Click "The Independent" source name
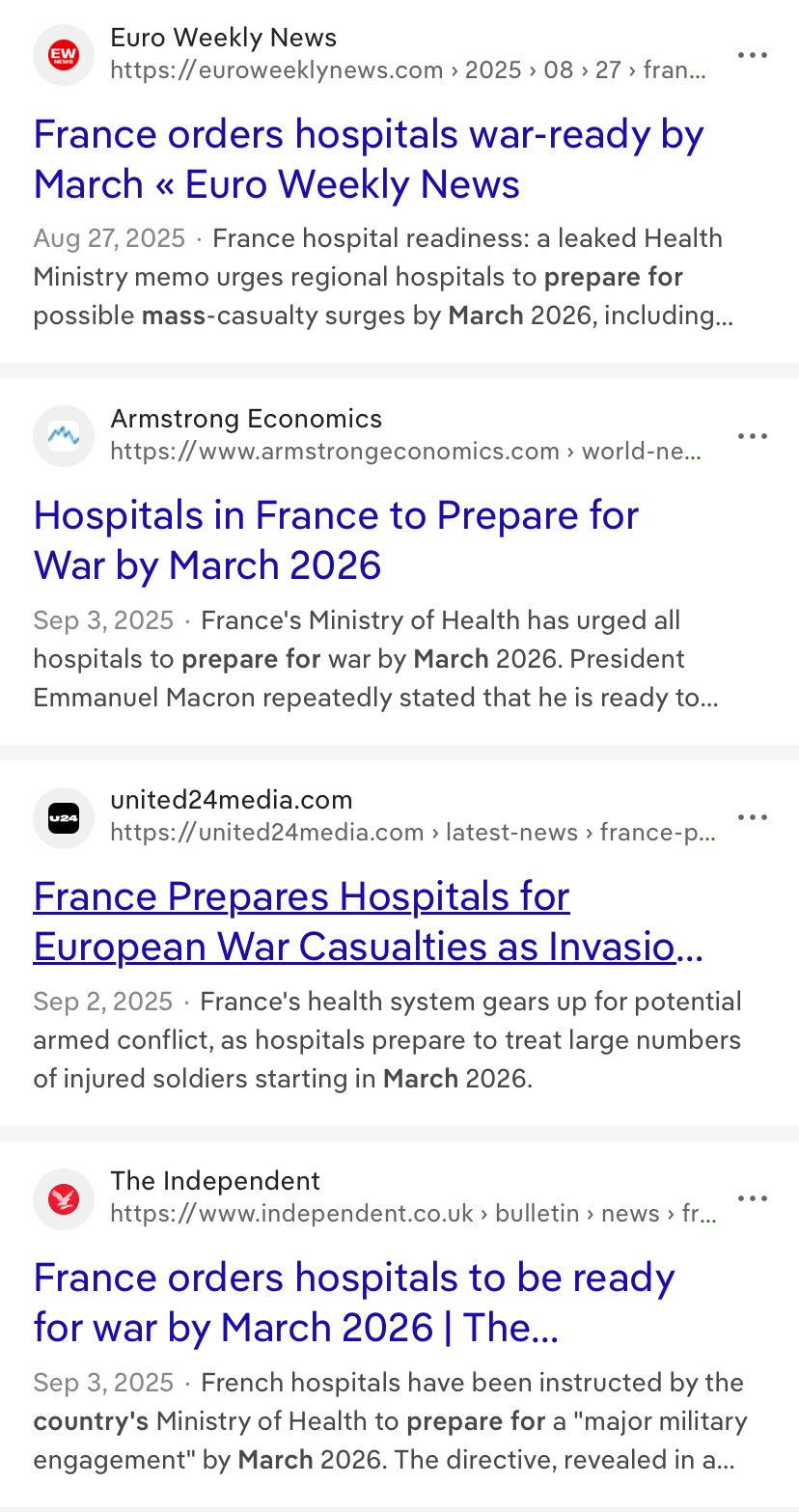The width and height of the screenshot is (799, 1512). click(x=215, y=1181)
